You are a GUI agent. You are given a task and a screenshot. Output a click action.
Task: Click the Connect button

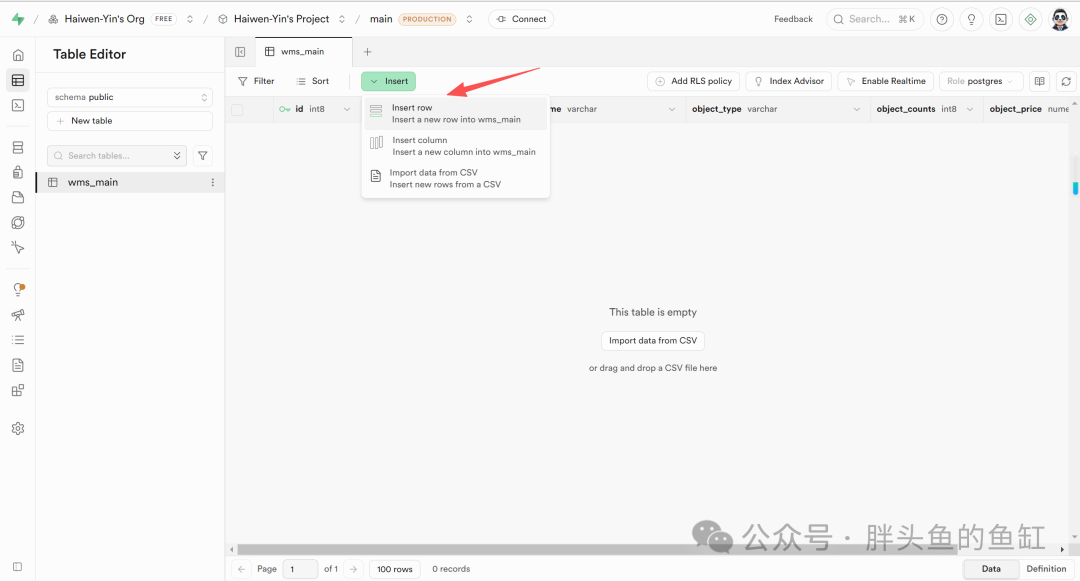[x=521, y=19]
